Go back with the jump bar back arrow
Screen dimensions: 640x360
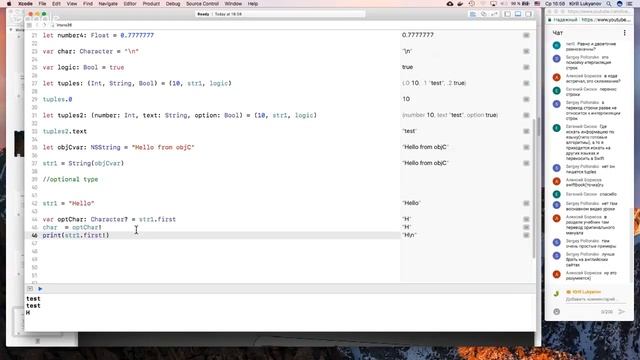[x=37, y=25]
